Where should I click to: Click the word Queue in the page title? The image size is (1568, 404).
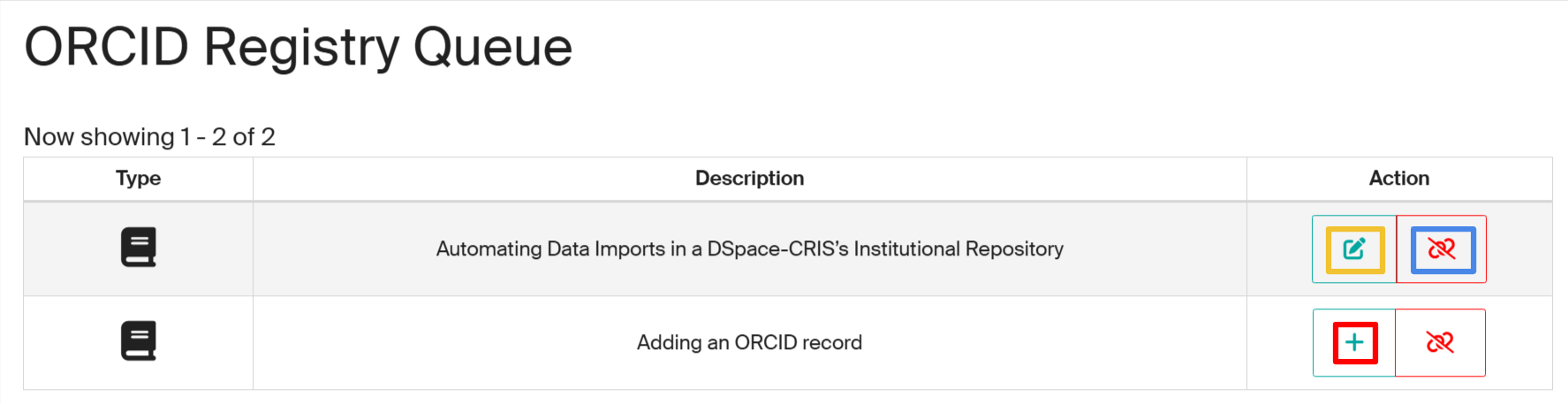pyautogui.click(x=492, y=47)
